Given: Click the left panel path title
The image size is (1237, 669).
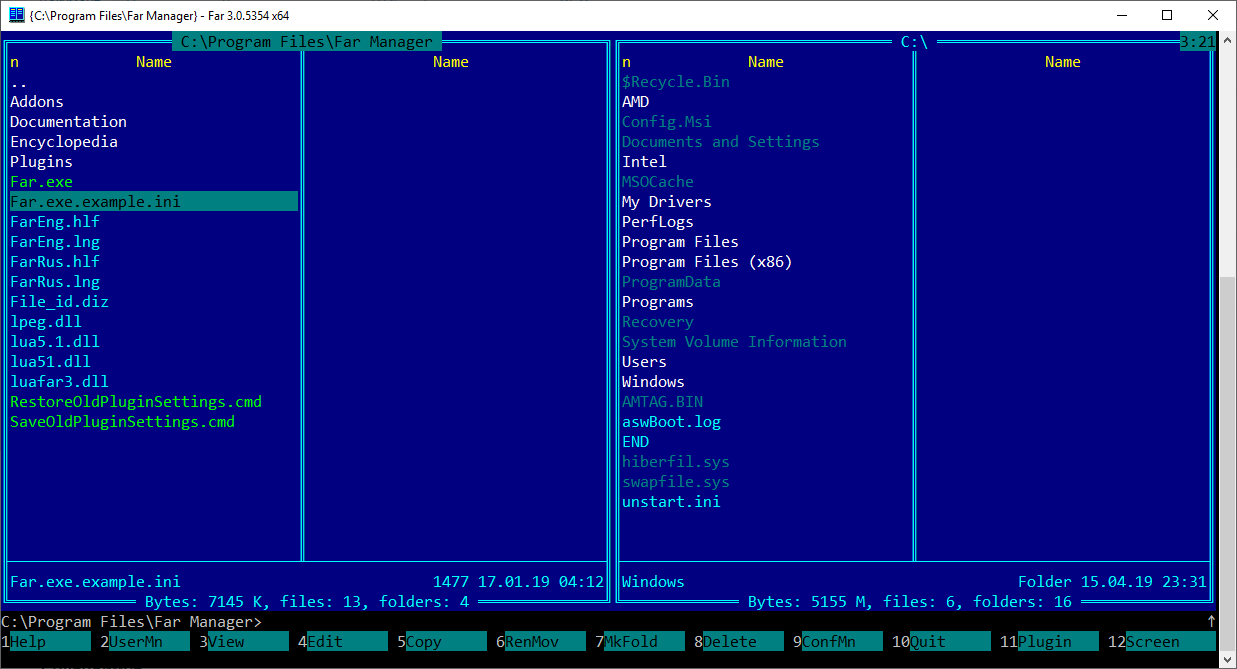Looking at the screenshot, I should [307, 42].
